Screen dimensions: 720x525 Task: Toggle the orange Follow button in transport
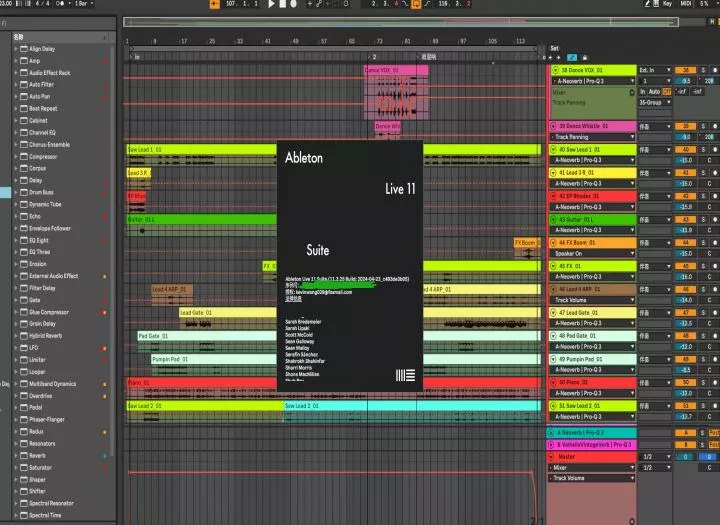214,4
